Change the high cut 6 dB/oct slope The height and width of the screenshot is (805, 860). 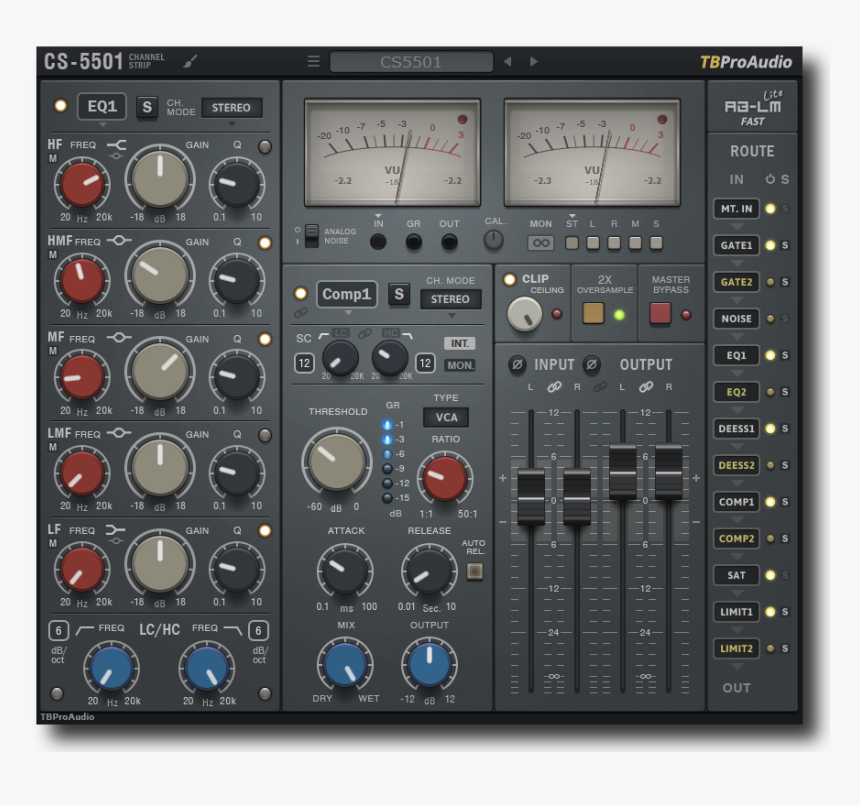coord(258,631)
